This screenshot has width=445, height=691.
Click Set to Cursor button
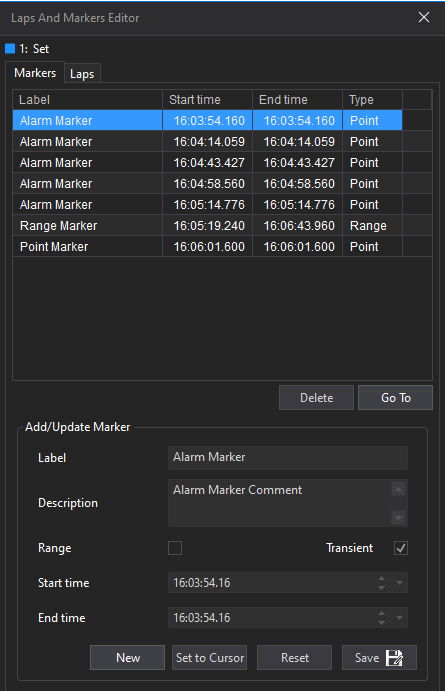(x=209, y=658)
